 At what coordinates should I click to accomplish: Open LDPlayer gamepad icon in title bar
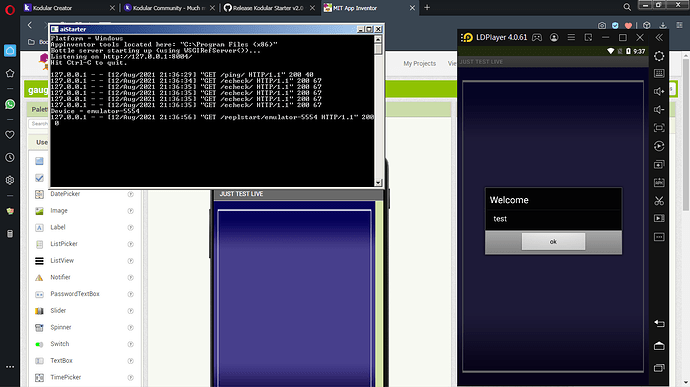(537, 37)
